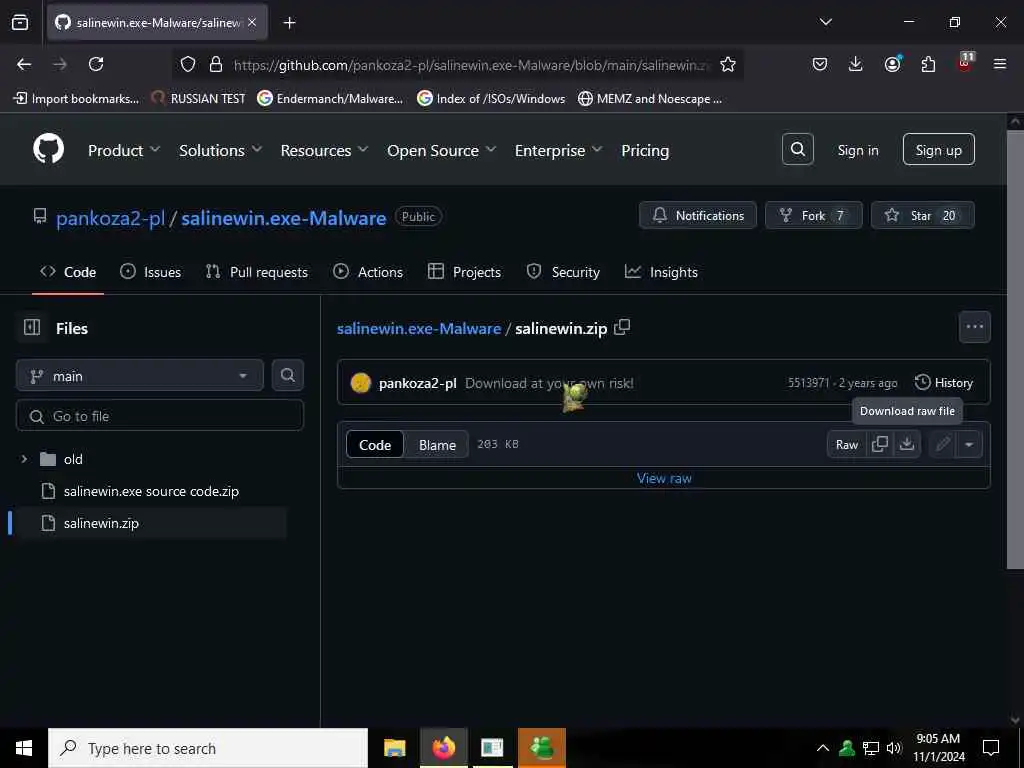Click the Sign up button

pyautogui.click(x=938, y=150)
